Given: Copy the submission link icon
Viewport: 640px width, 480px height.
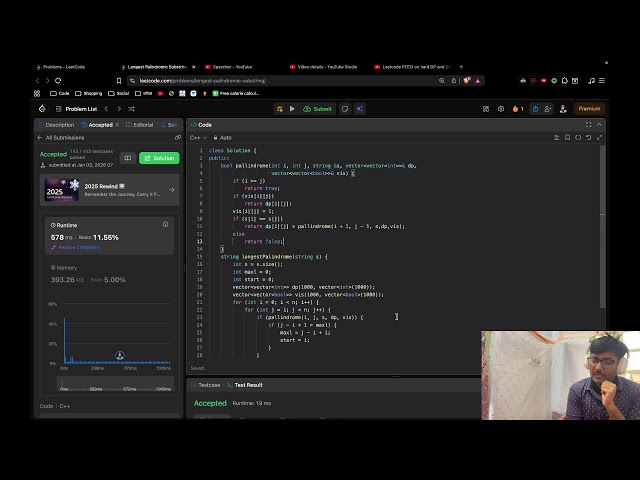Looking at the screenshot, I should point(178,138).
